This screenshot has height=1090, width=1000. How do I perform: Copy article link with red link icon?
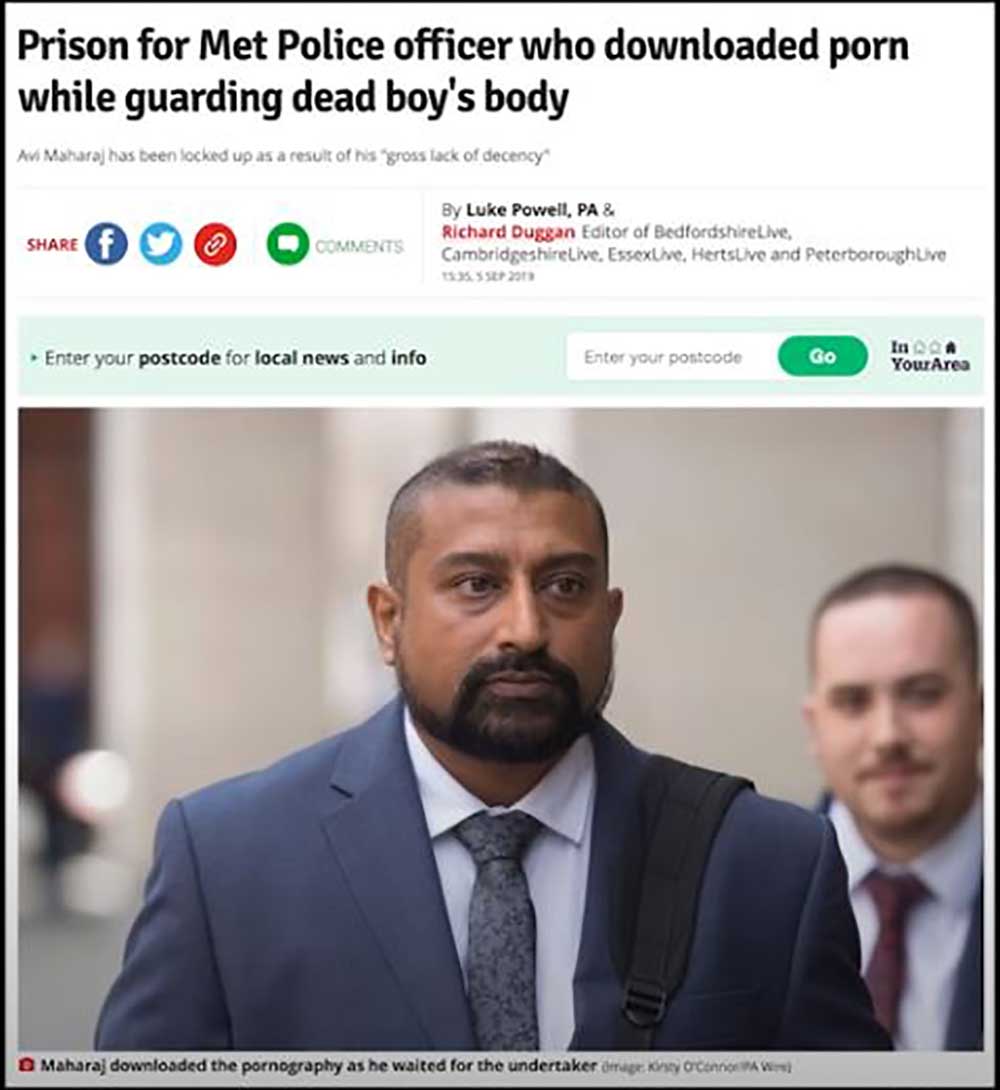click(215, 244)
